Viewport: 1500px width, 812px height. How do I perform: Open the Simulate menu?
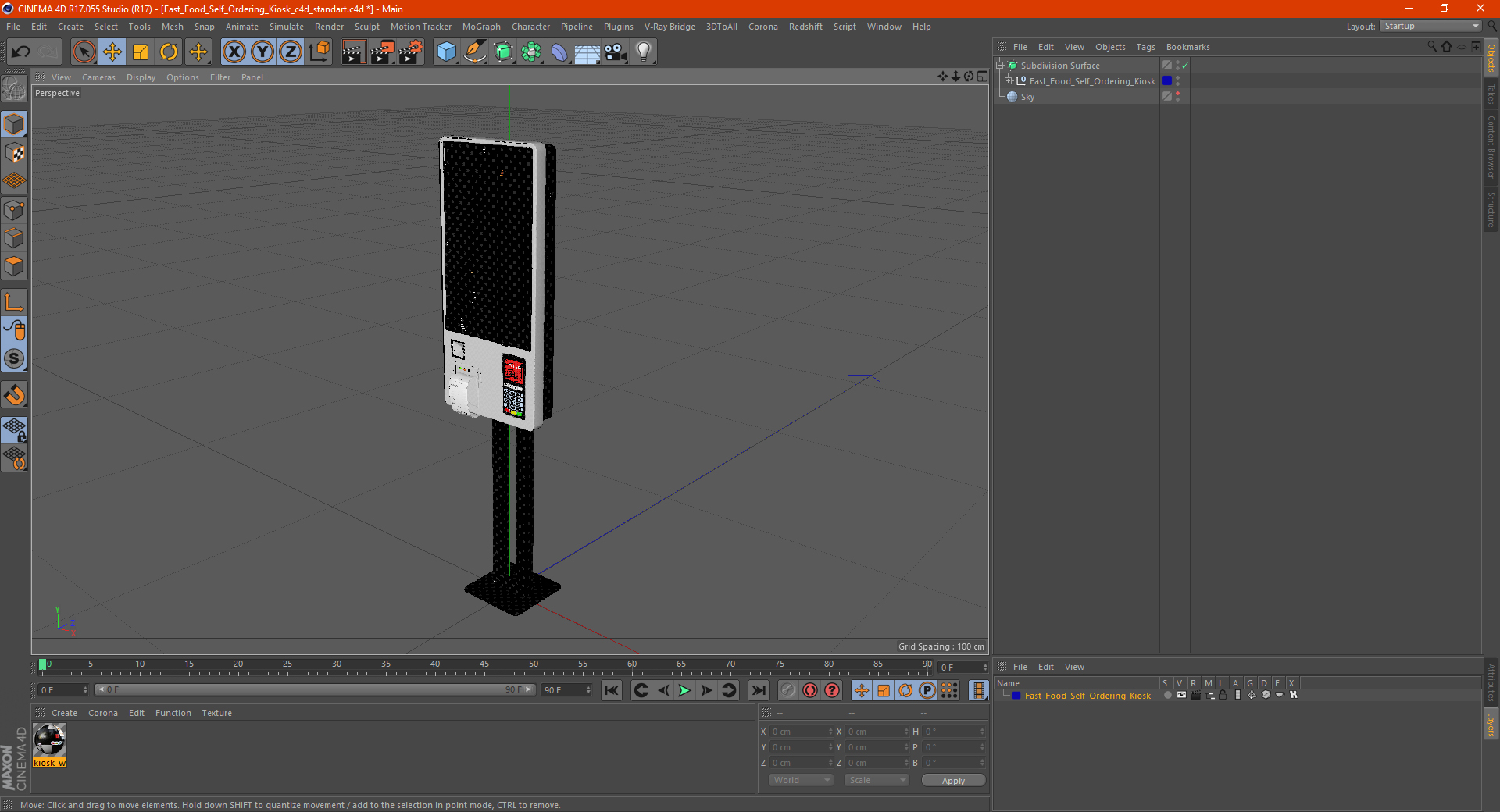point(287,27)
